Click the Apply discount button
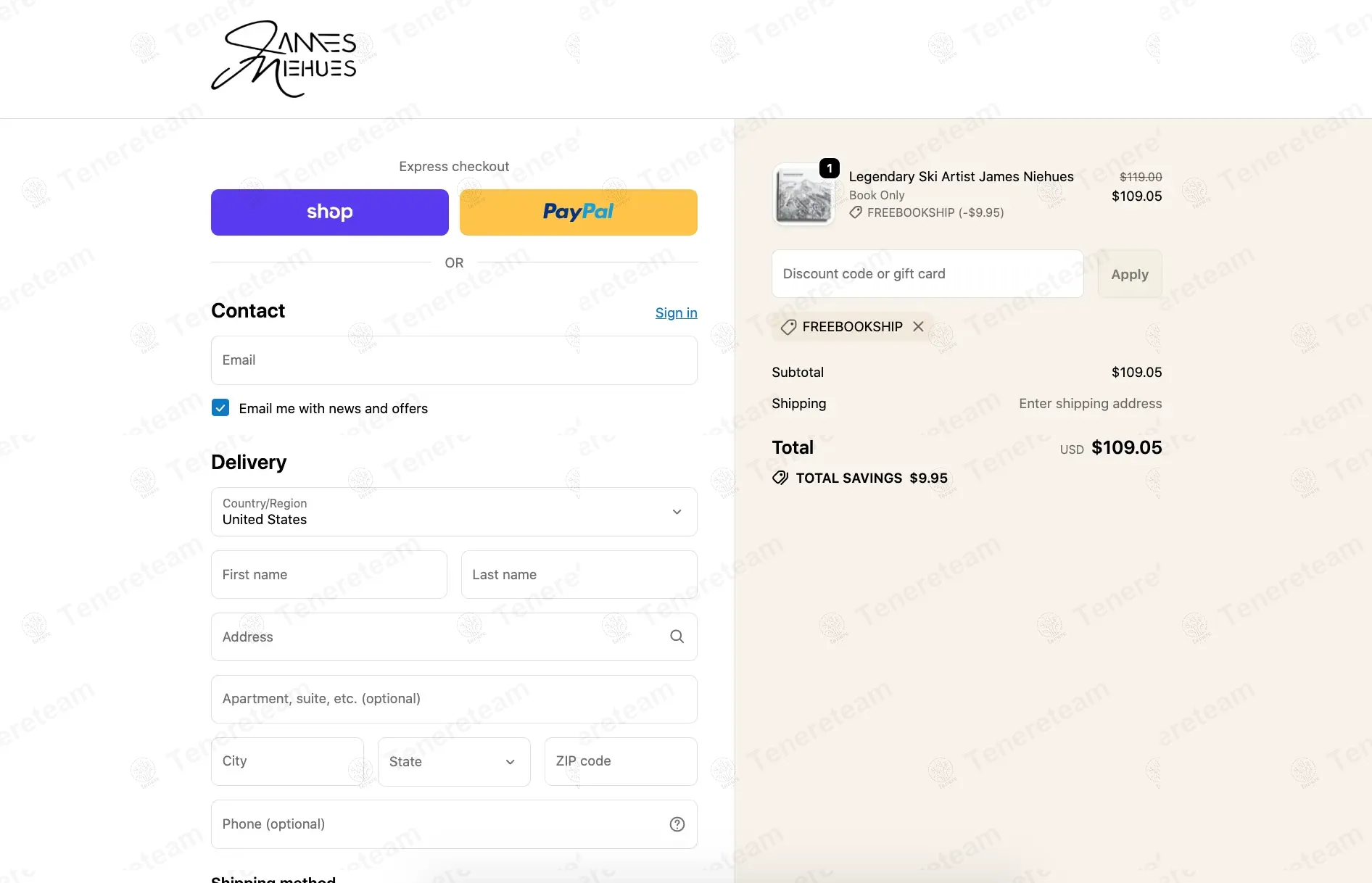Screen dimensions: 1372x883 1130,274
